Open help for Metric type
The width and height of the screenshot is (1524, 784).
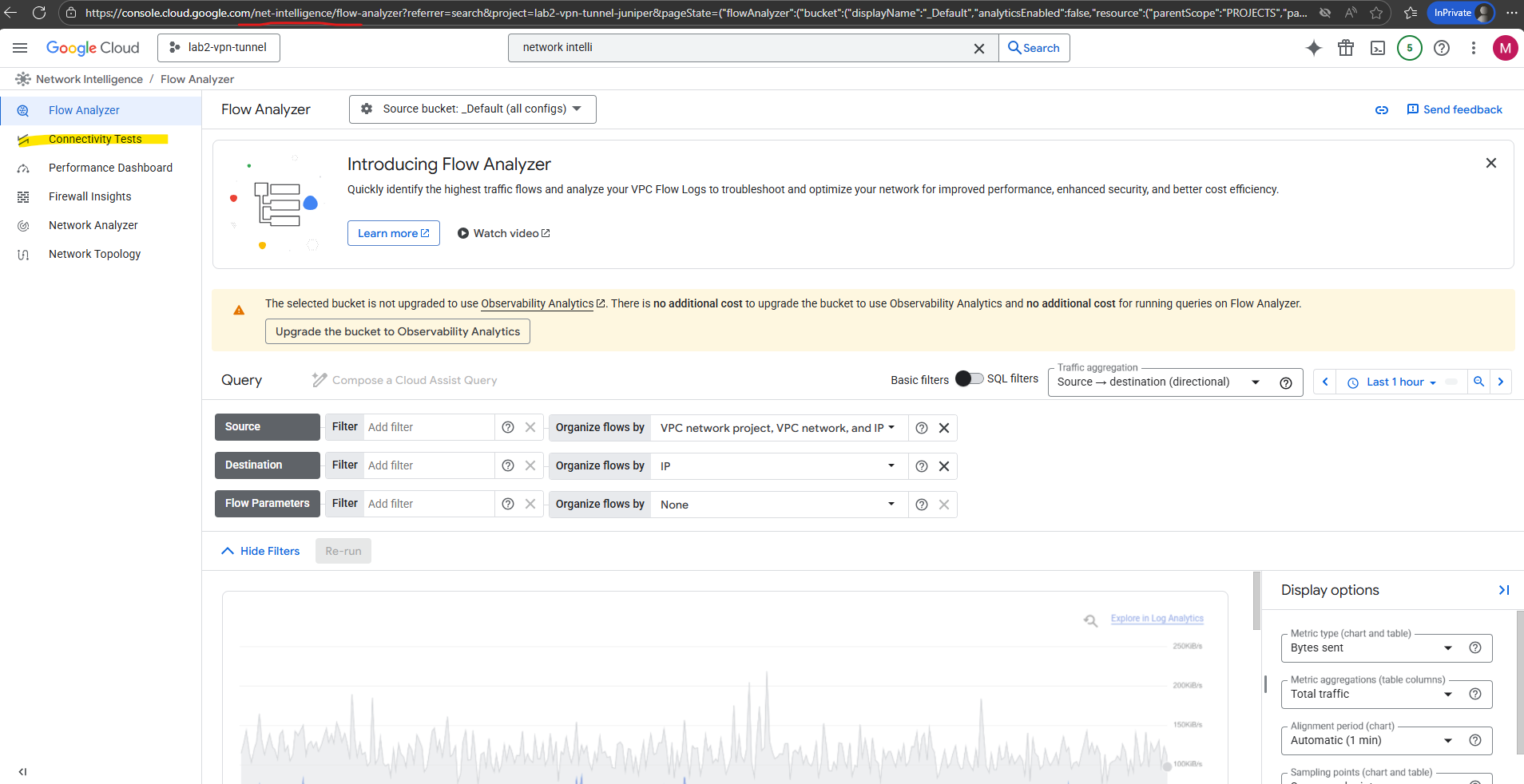(1475, 647)
